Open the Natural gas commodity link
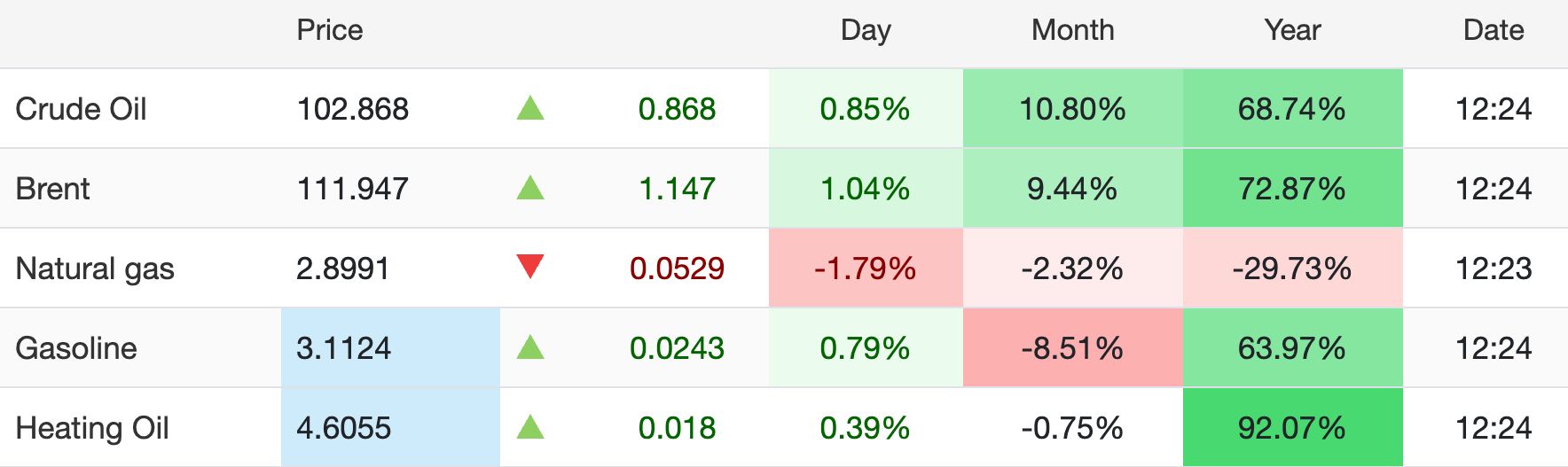 [x=95, y=269]
